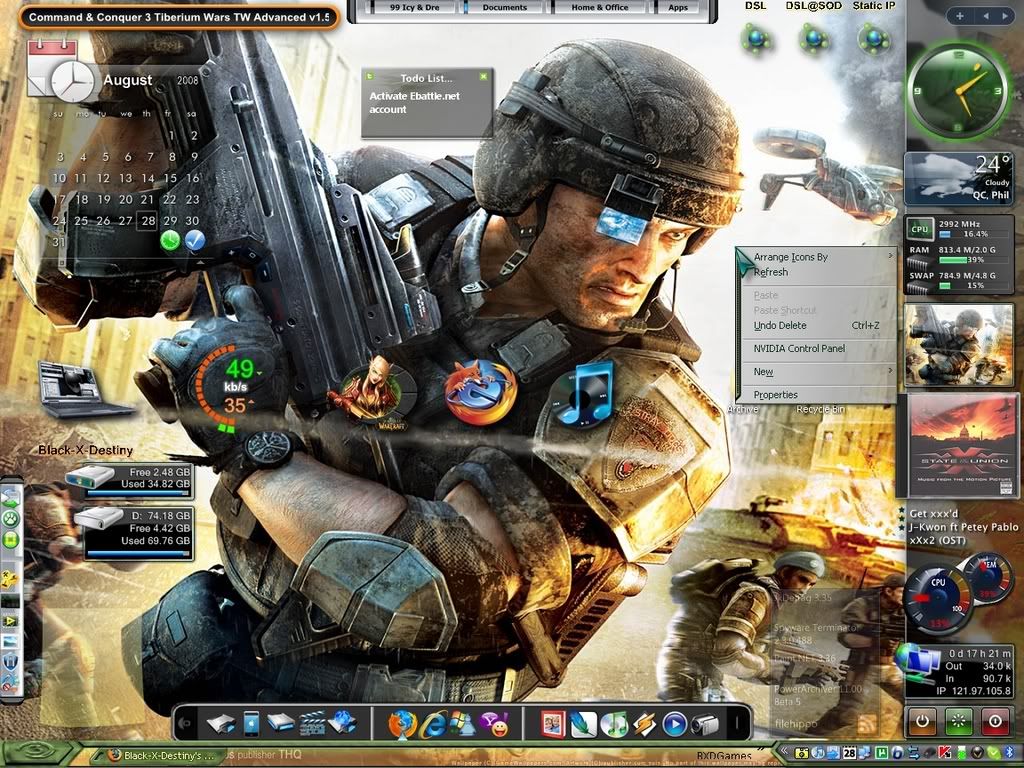The width and height of the screenshot is (1024, 768).
Task: Select Properties in the context menu
Action: click(x=775, y=394)
